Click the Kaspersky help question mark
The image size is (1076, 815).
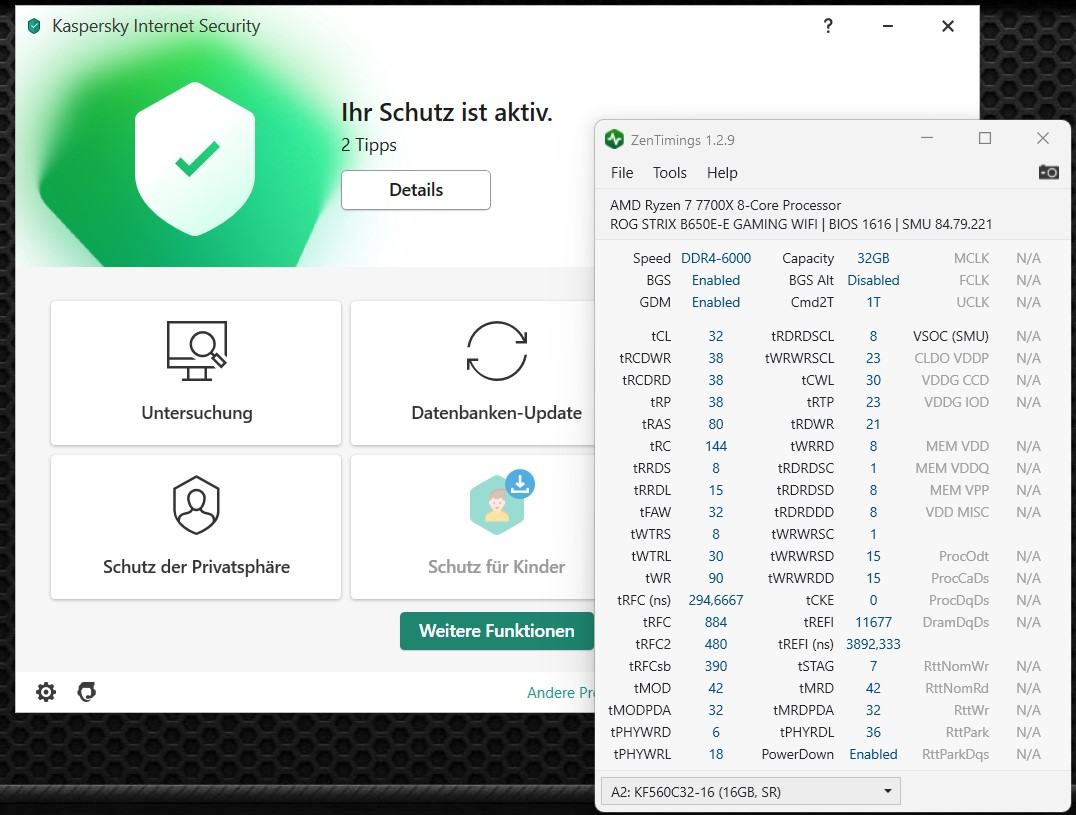point(828,26)
